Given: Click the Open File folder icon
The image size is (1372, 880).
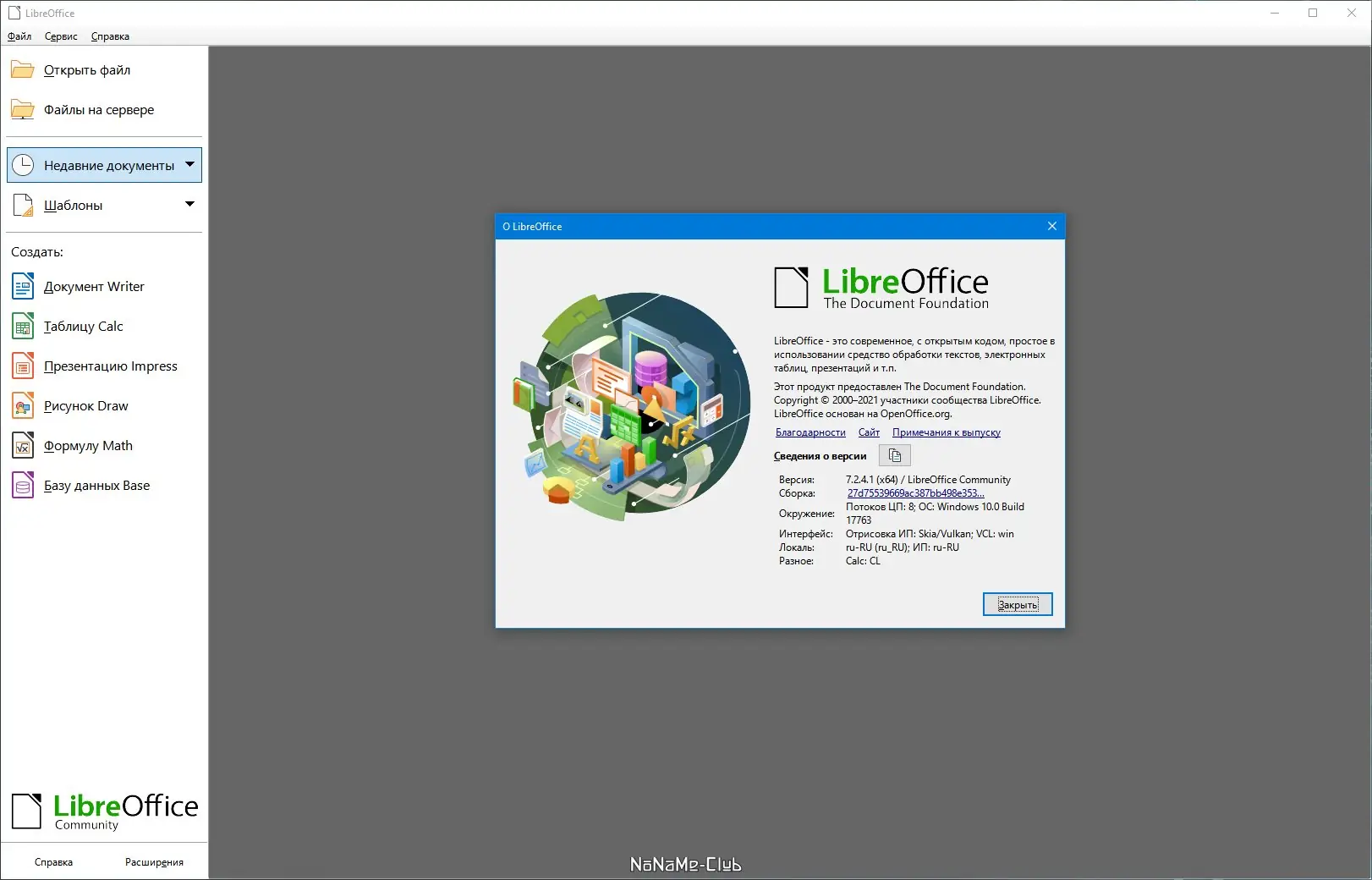Looking at the screenshot, I should click(23, 69).
